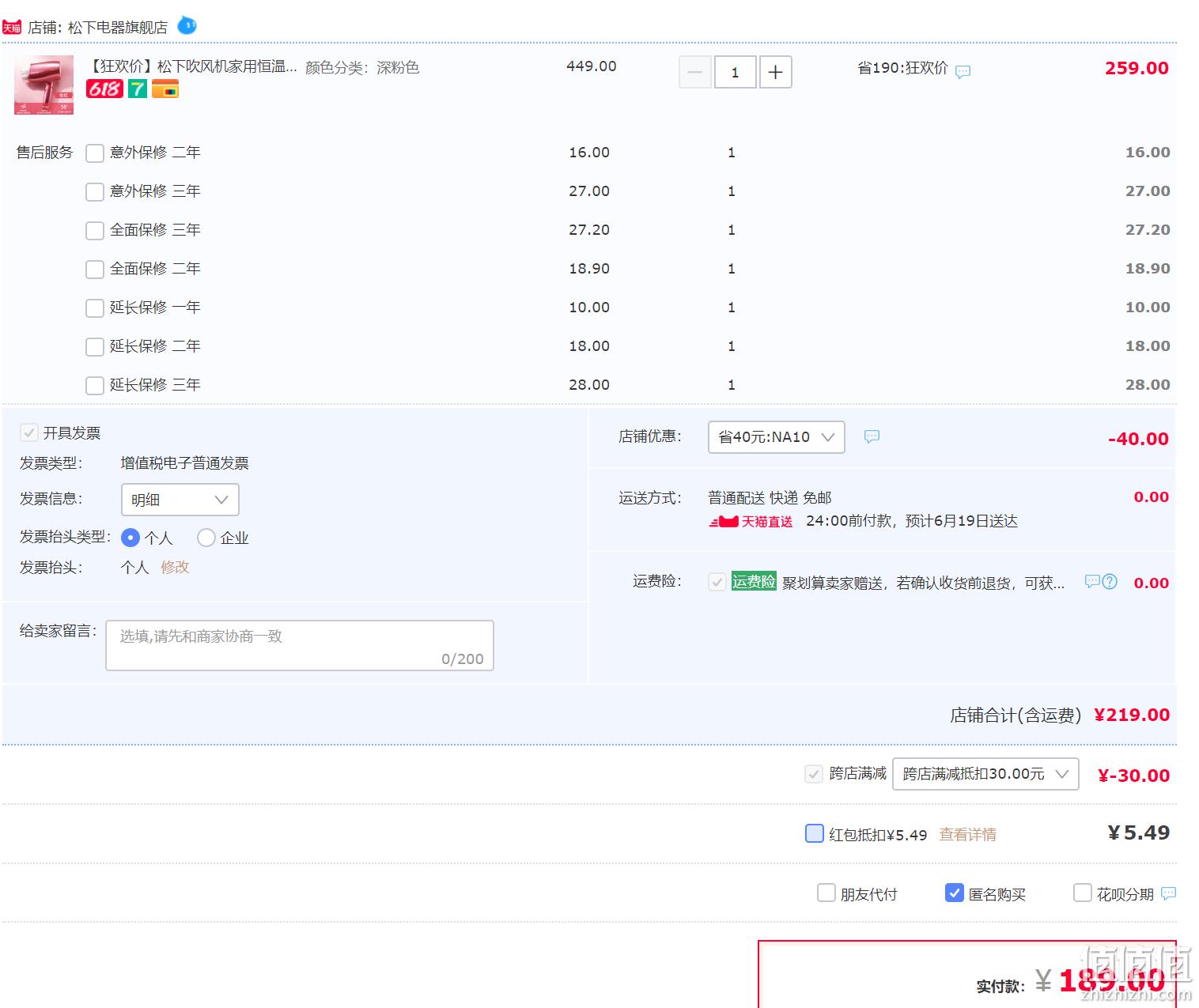
Task: Click the question mark help icon for 运费险
Action: coord(1110,582)
